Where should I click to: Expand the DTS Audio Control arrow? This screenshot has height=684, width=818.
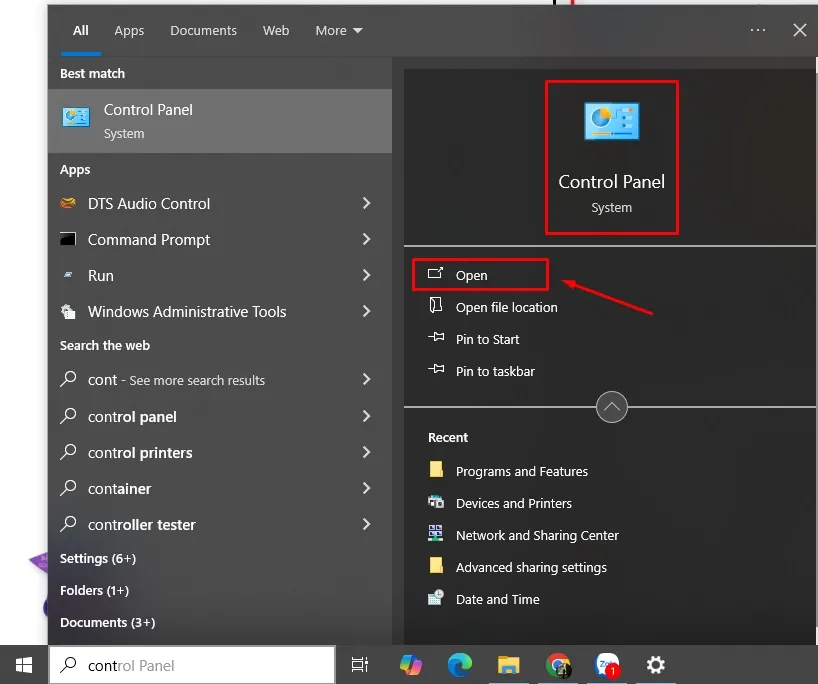point(366,203)
